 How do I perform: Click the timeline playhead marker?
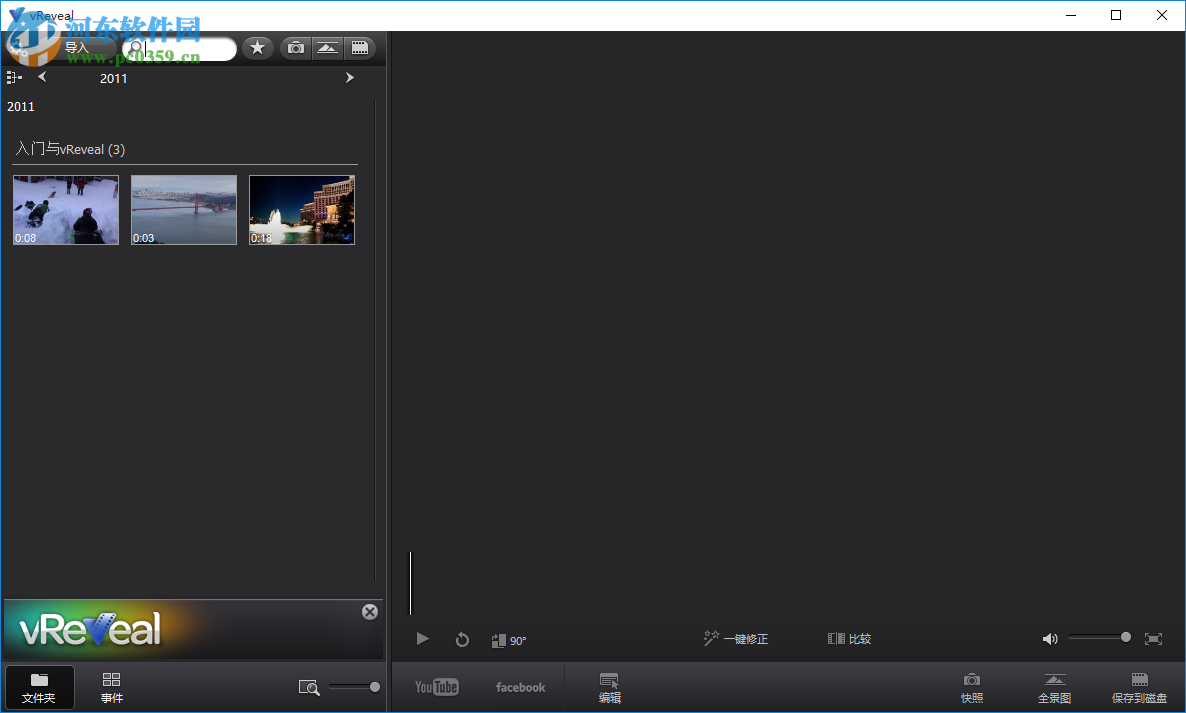coord(411,583)
